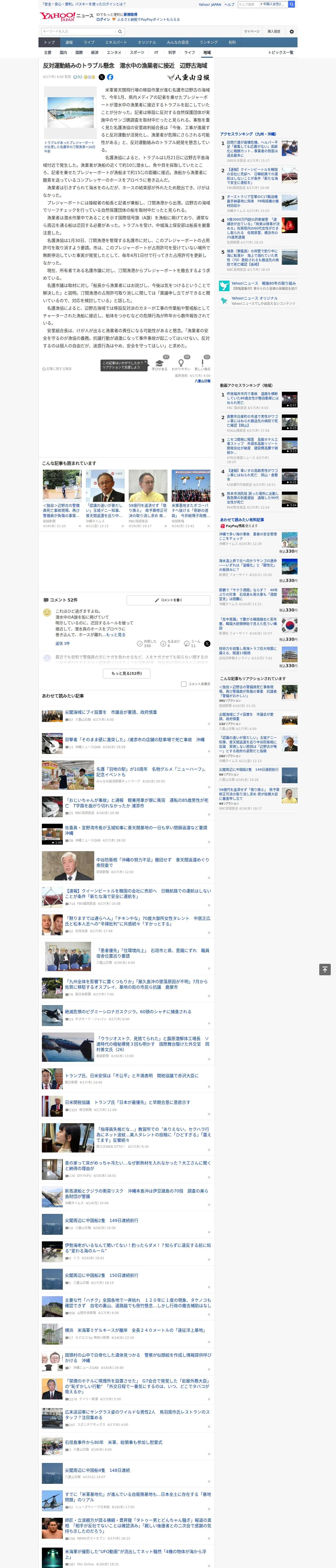Click the もっと見る(52件) button
Screen dimensions: 336x1568
[x=127, y=673]
